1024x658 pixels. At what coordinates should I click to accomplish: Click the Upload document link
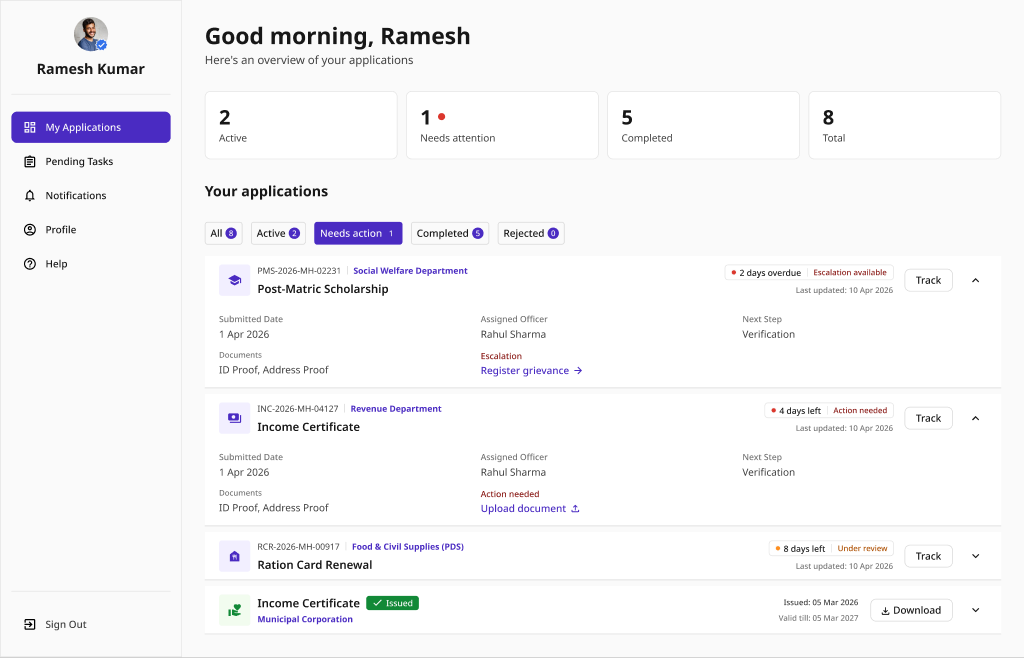tap(530, 509)
